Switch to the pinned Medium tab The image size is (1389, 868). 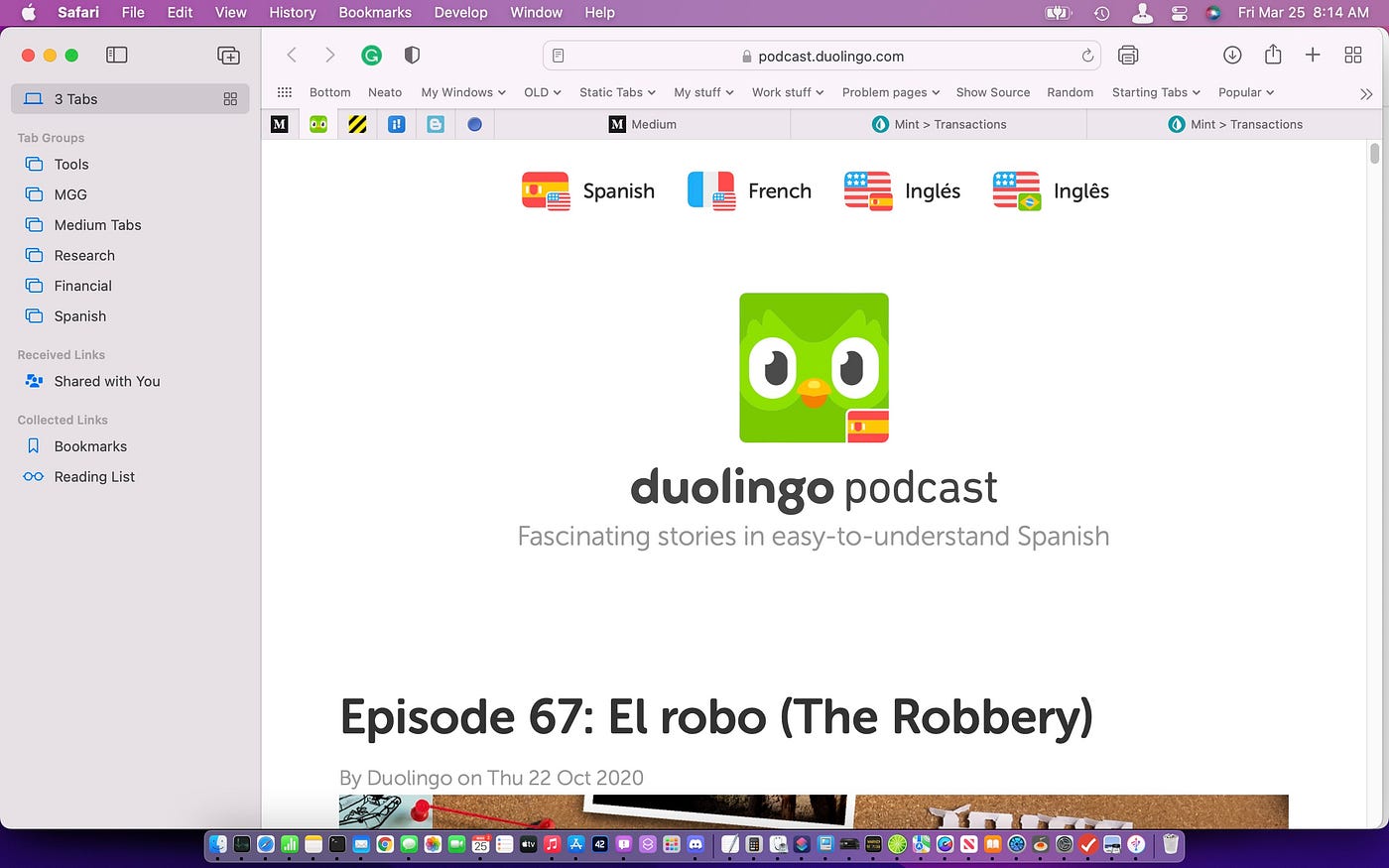tap(280, 124)
